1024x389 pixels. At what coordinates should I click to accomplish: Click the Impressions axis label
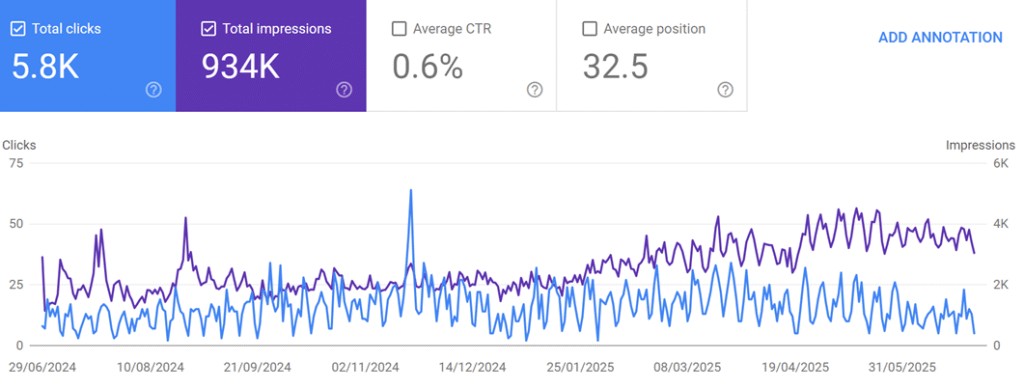(x=980, y=145)
